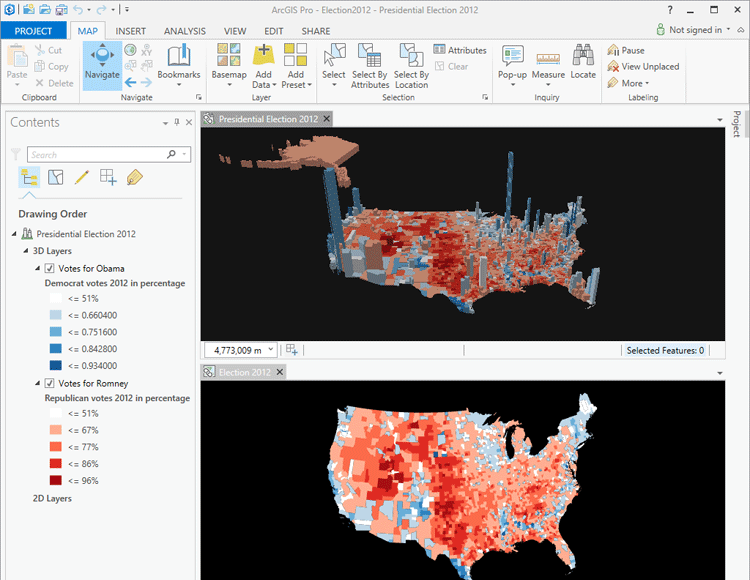750x580 pixels.
Task: Pin the Contents pane auto-hide
Action: coord(176,122)
